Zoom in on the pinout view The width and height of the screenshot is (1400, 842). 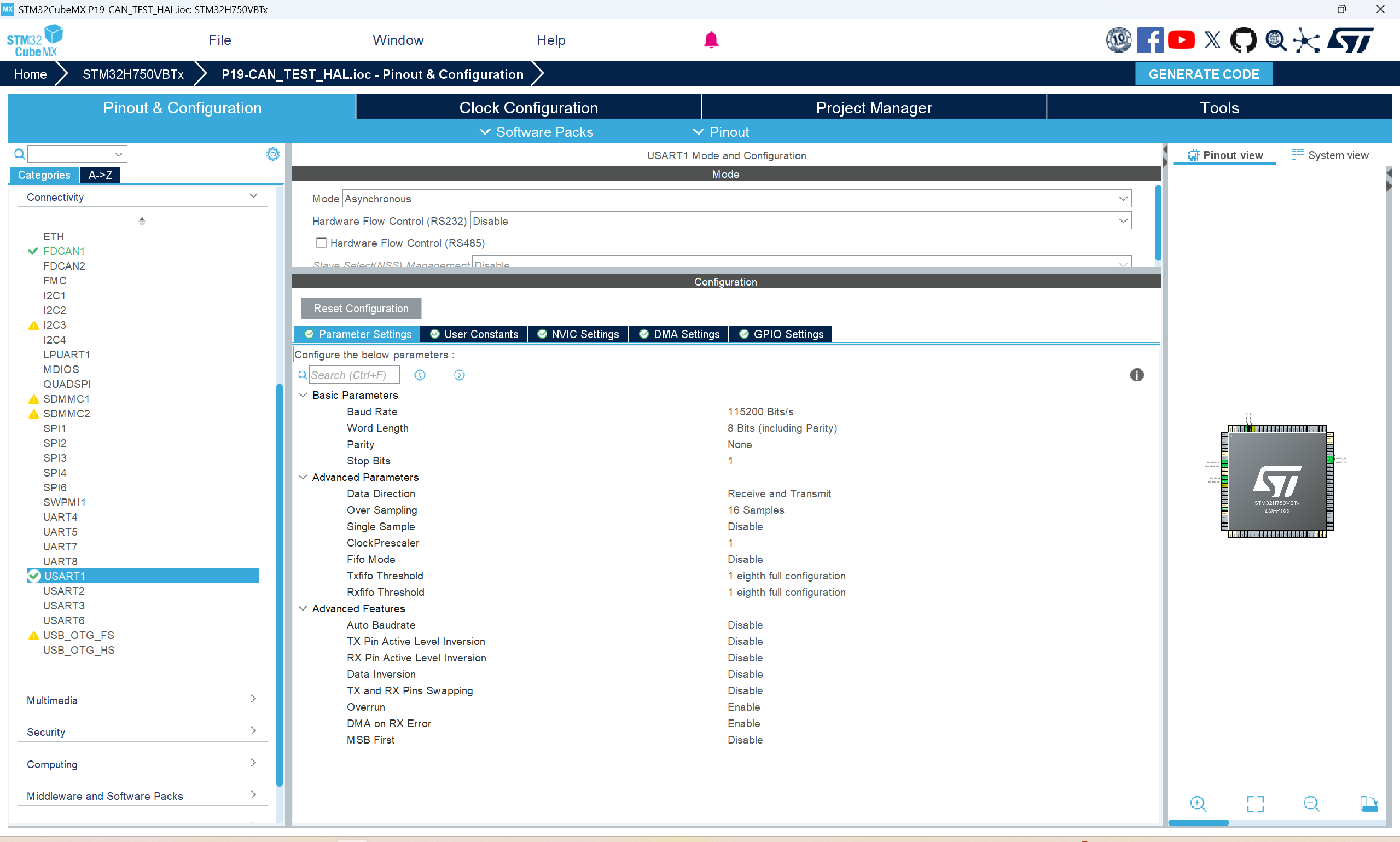[x=1198, y=803]
